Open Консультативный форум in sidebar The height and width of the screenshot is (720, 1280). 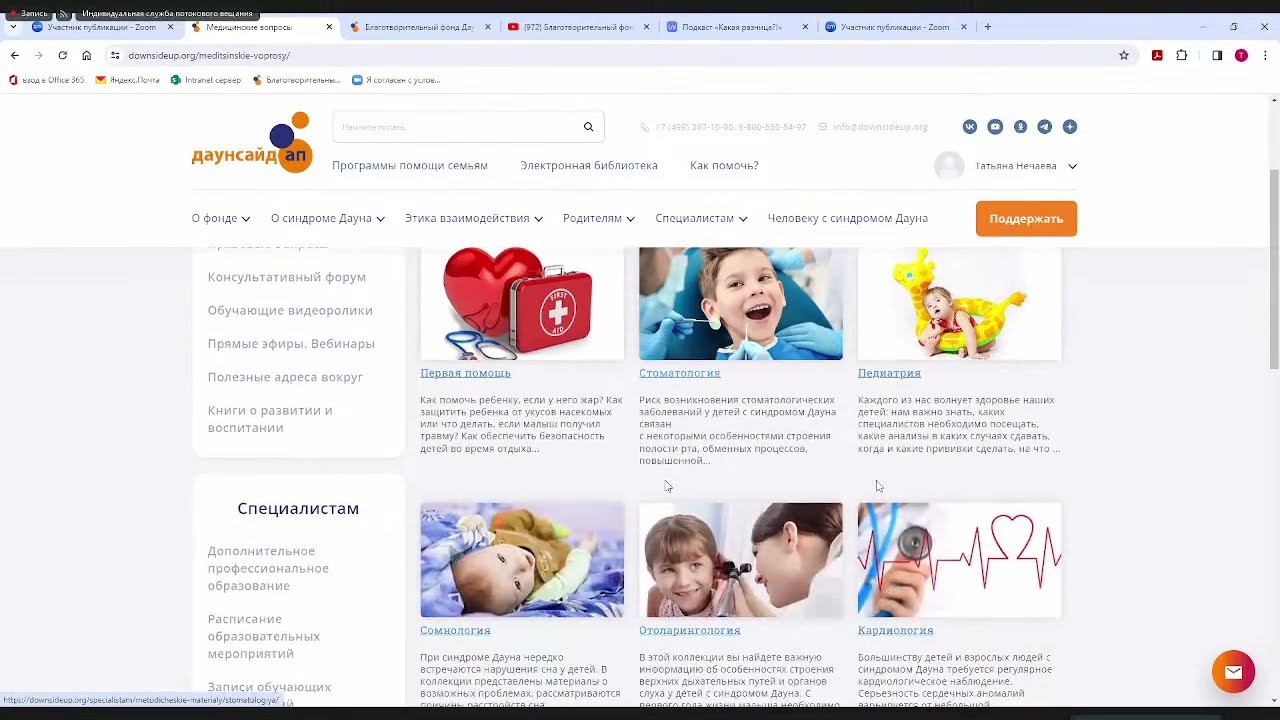coord(287,277)
